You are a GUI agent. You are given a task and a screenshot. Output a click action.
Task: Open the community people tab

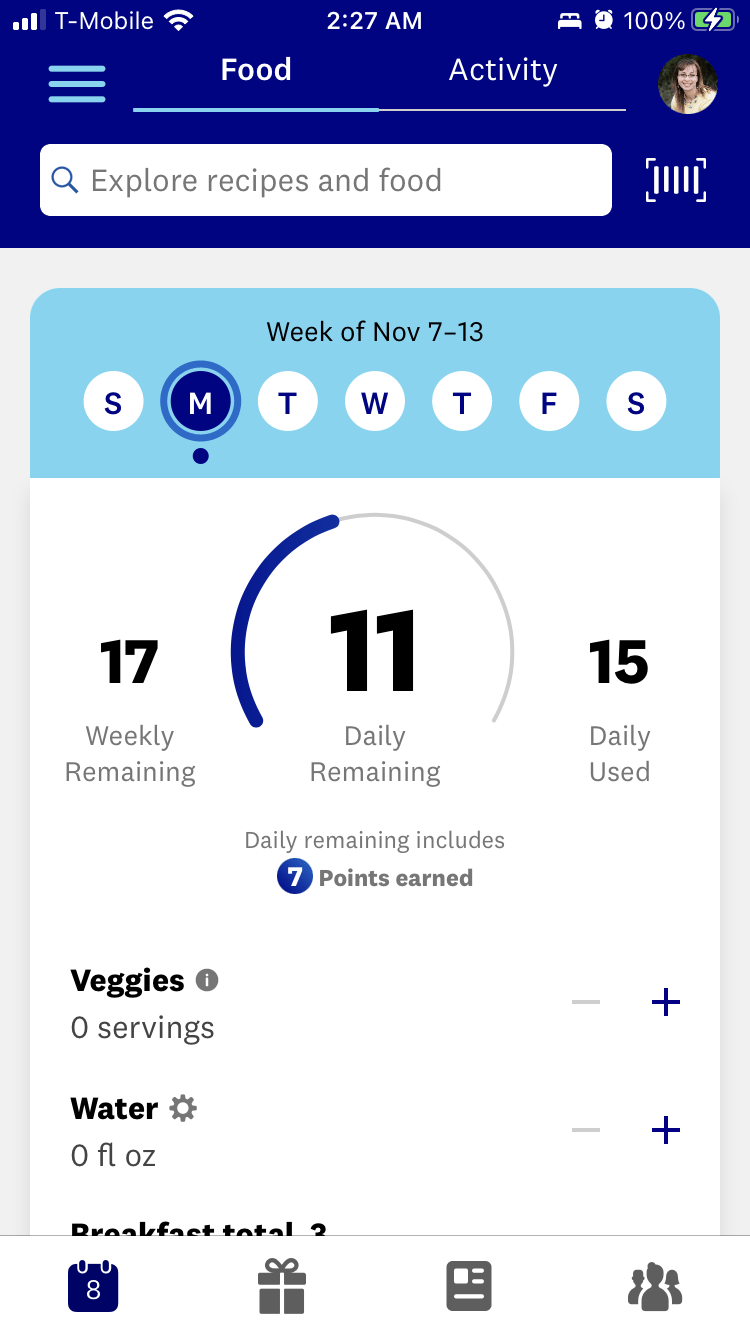click(655, 1287)
